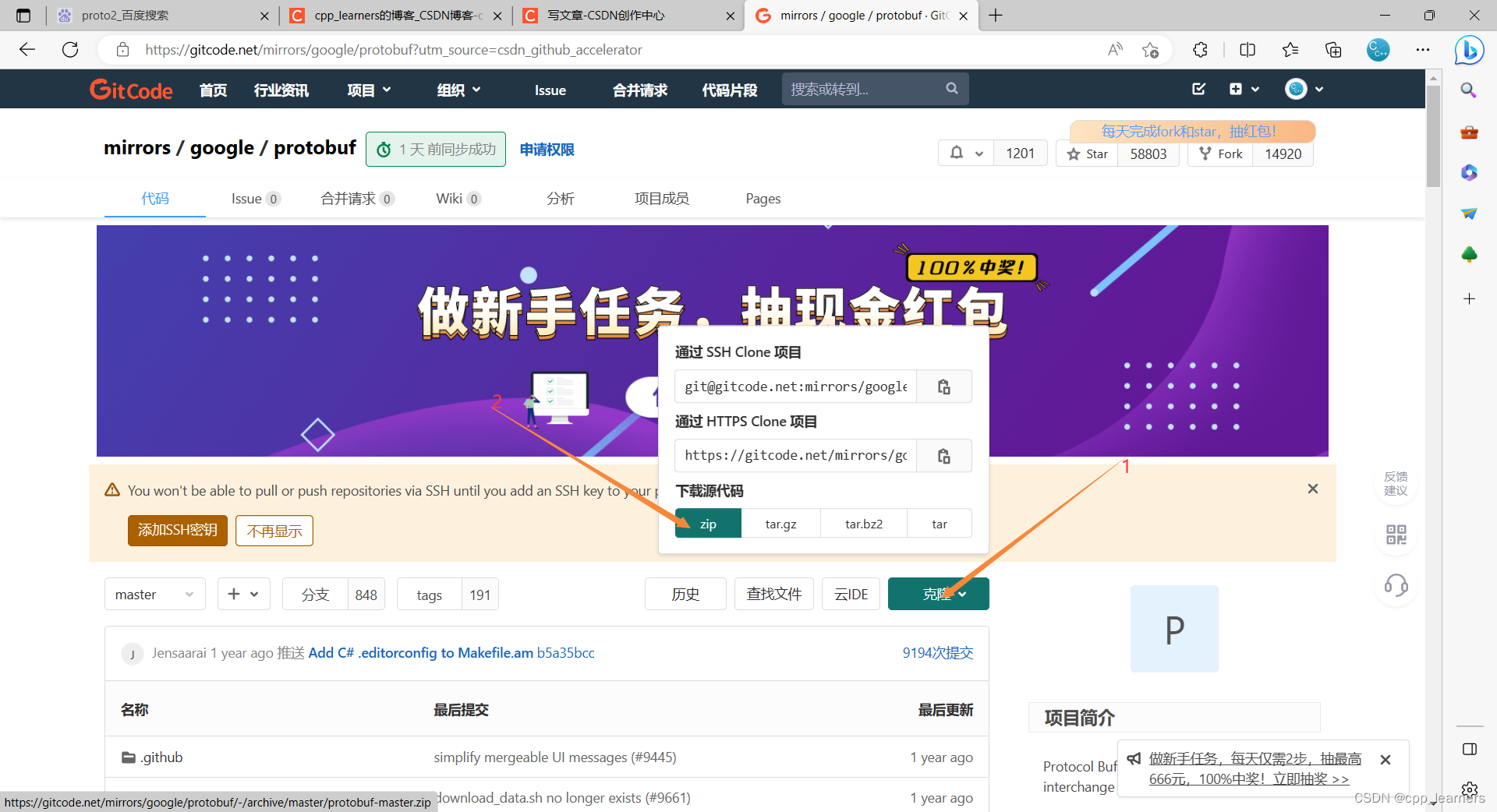1497x812 pixels.
Task: Expand the new-item plus dropdown in navbar
Action: coord(1244,89)
